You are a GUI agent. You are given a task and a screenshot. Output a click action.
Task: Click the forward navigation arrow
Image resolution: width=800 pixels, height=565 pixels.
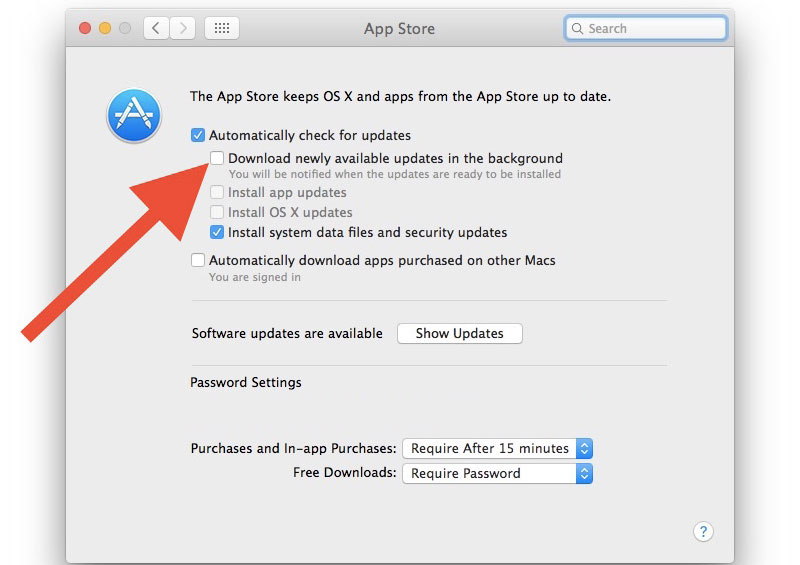point(183,28)
